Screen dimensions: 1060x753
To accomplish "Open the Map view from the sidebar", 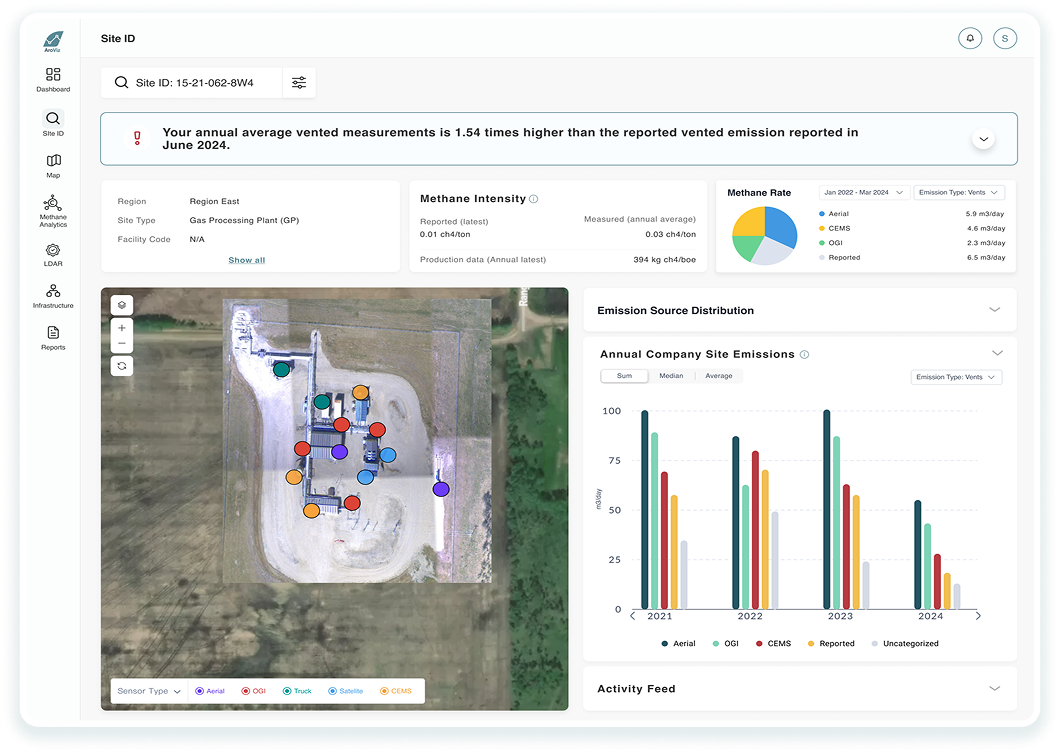I will tap(53, 166).
